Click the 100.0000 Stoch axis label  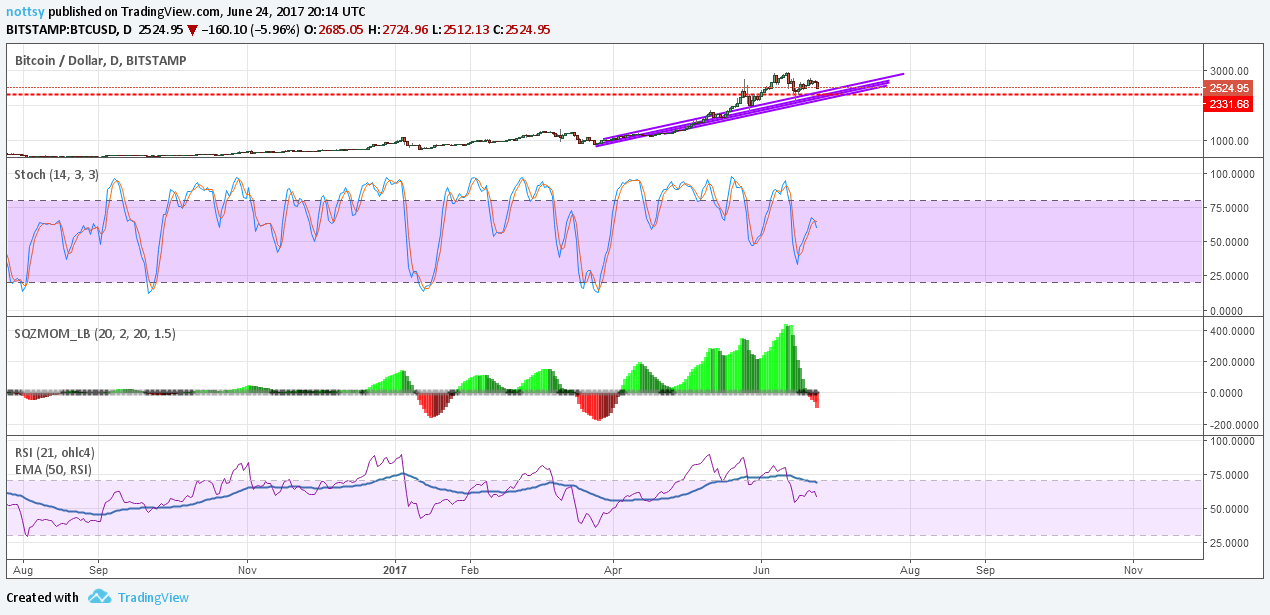pos(1233,174)
